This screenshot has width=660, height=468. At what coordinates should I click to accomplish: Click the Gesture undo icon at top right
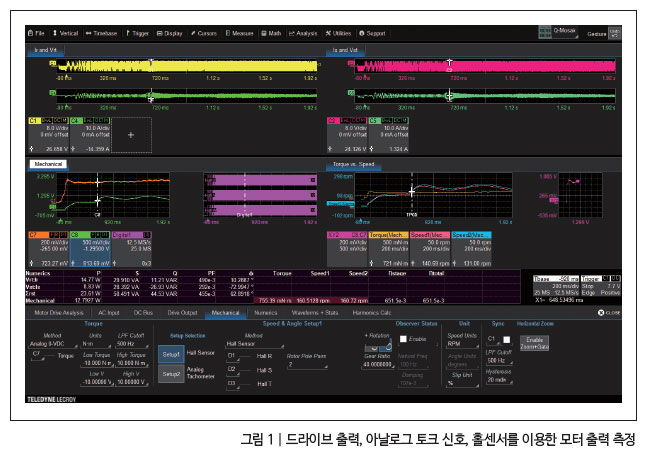pos(615,33)
